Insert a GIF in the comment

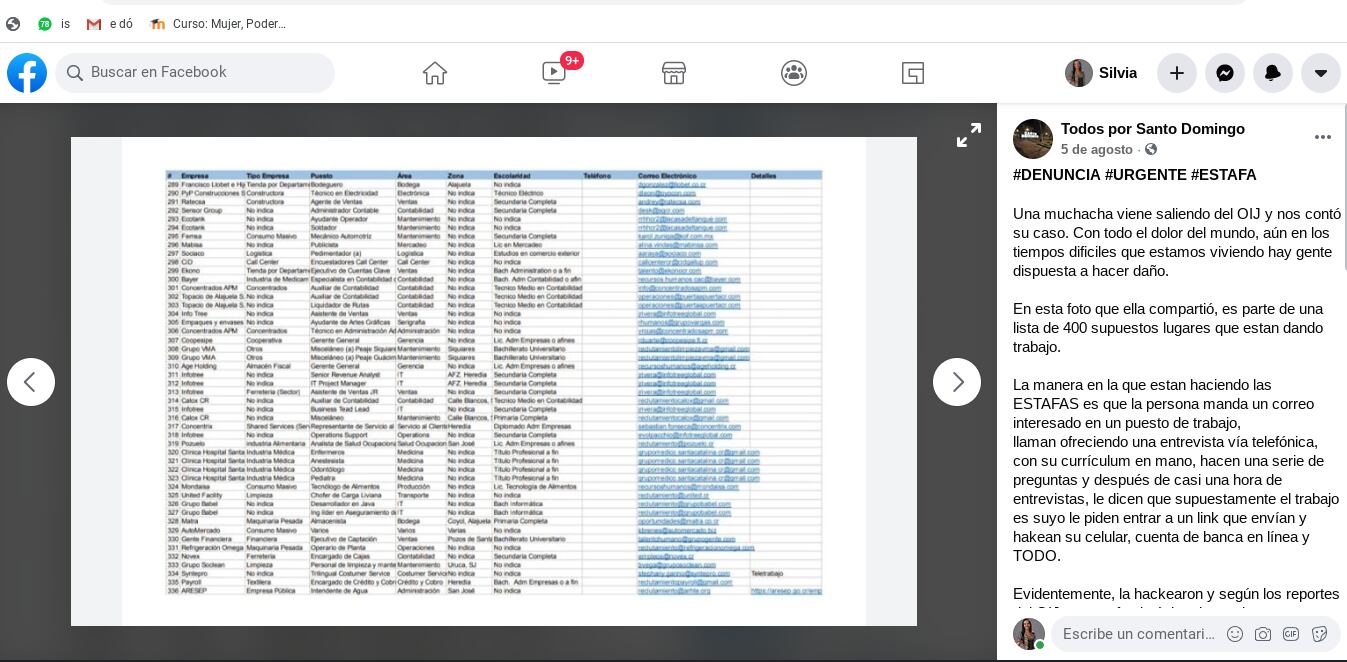point(1291,634)
